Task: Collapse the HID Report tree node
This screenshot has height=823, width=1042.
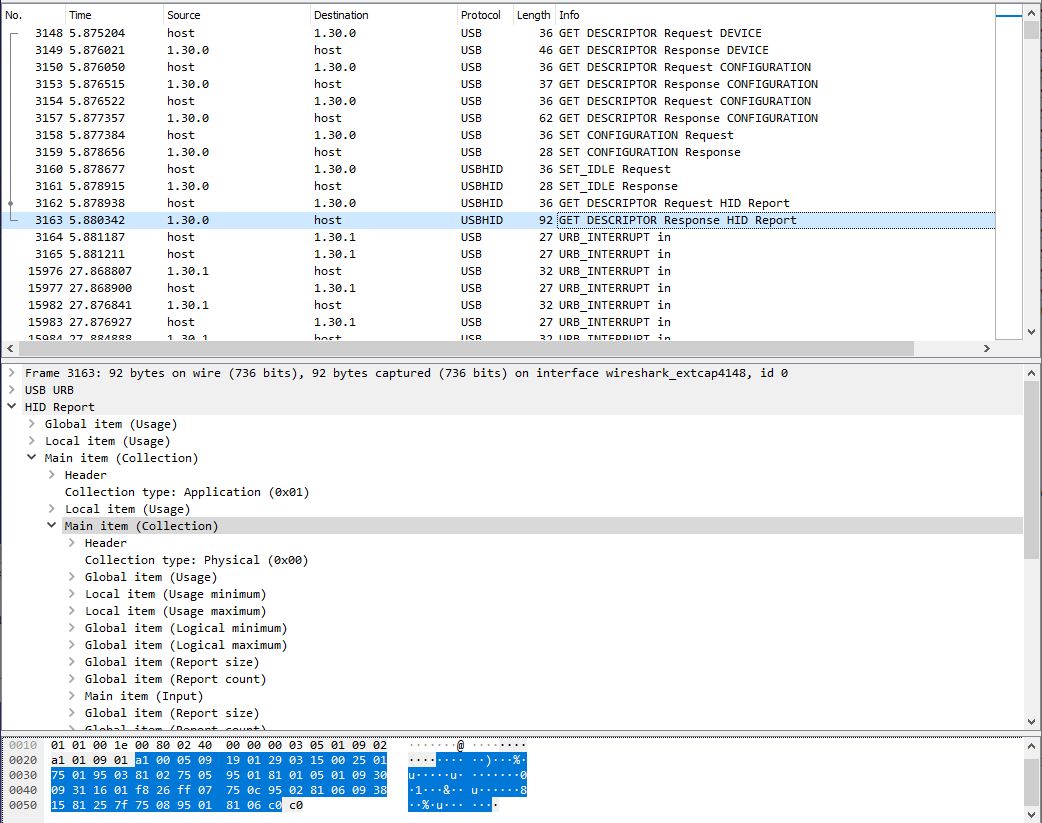Action: click(x=11, y=407)
